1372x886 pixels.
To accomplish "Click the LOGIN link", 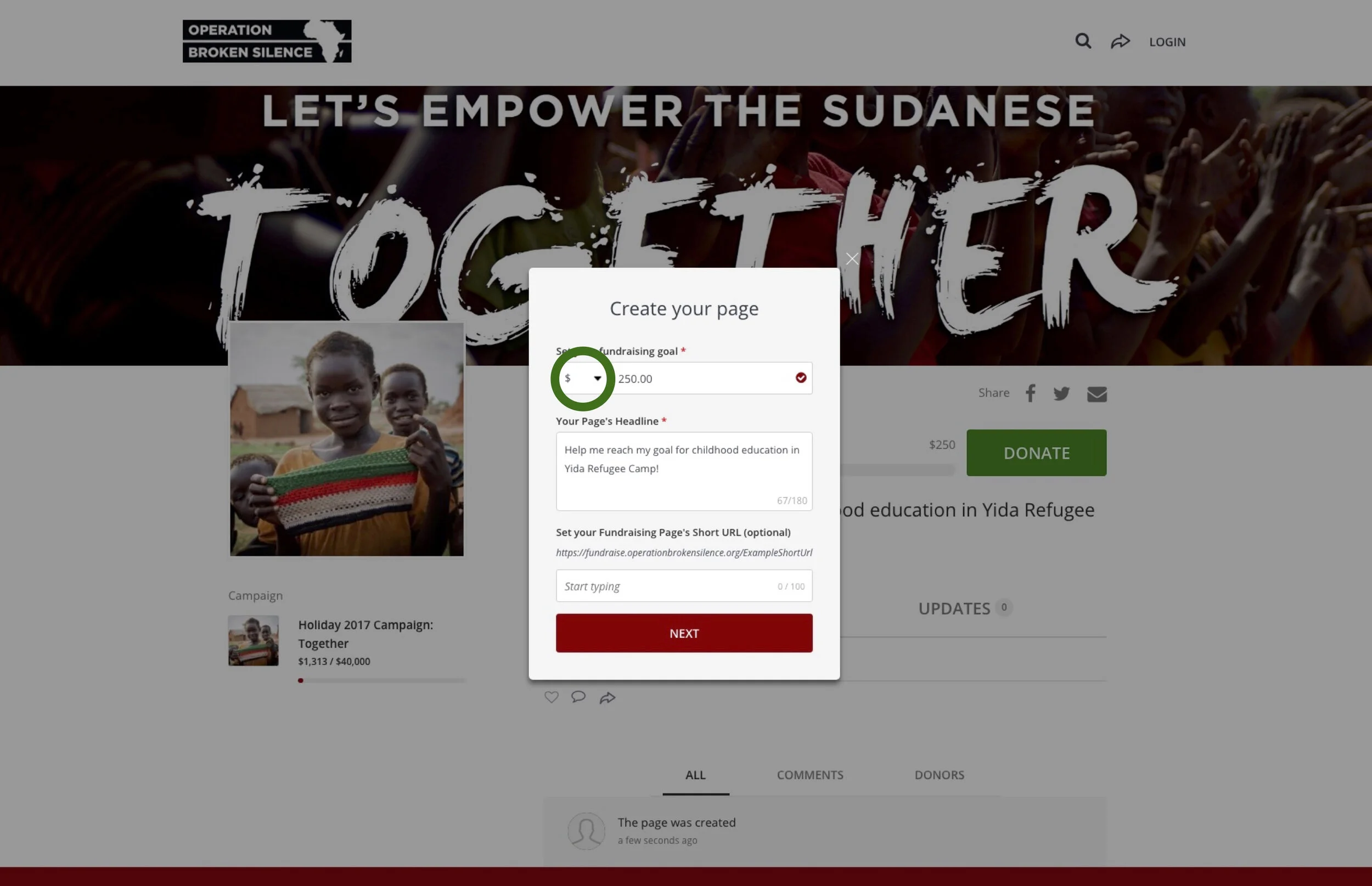I will point(1167,42).
